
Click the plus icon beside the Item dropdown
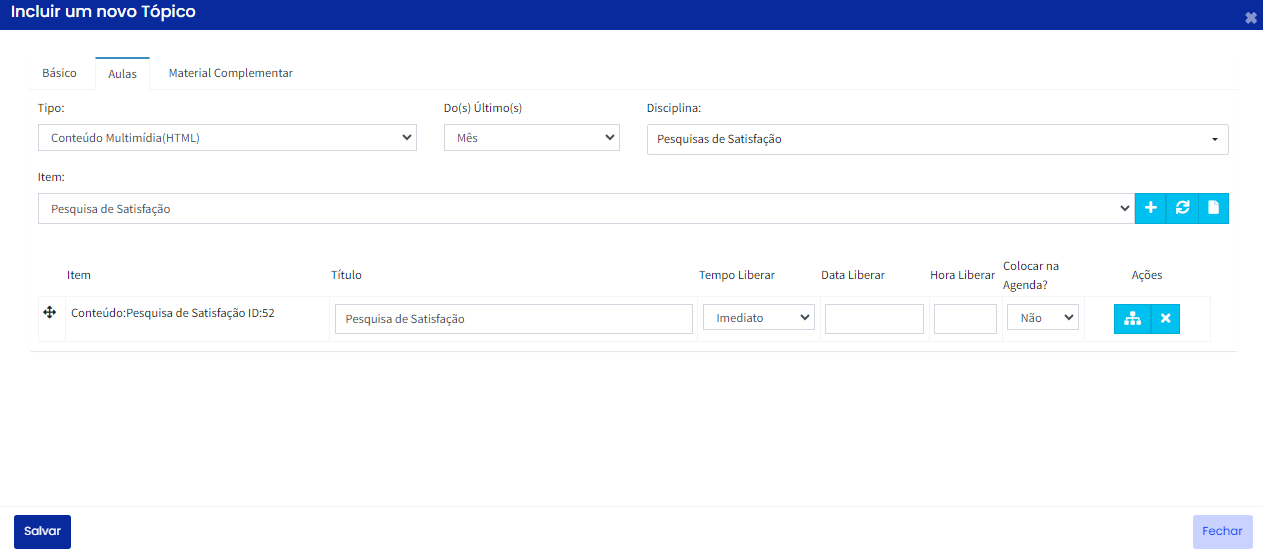[x=1151, y=208]
